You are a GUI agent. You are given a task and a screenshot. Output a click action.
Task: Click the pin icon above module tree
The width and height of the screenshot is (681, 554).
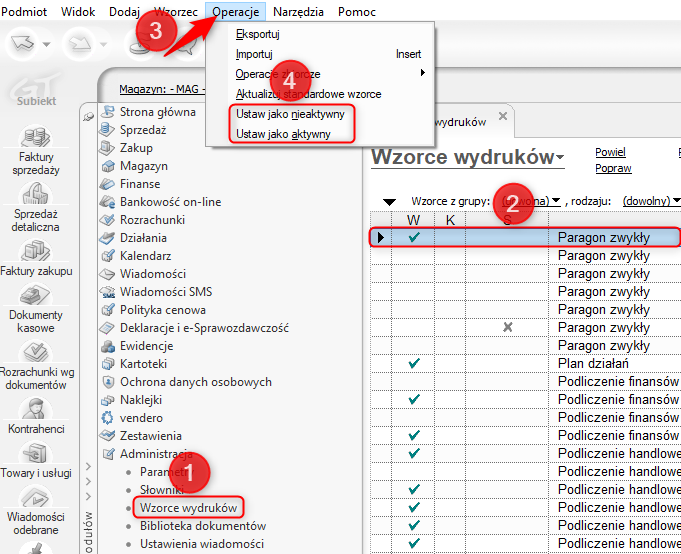coord(89,116)
